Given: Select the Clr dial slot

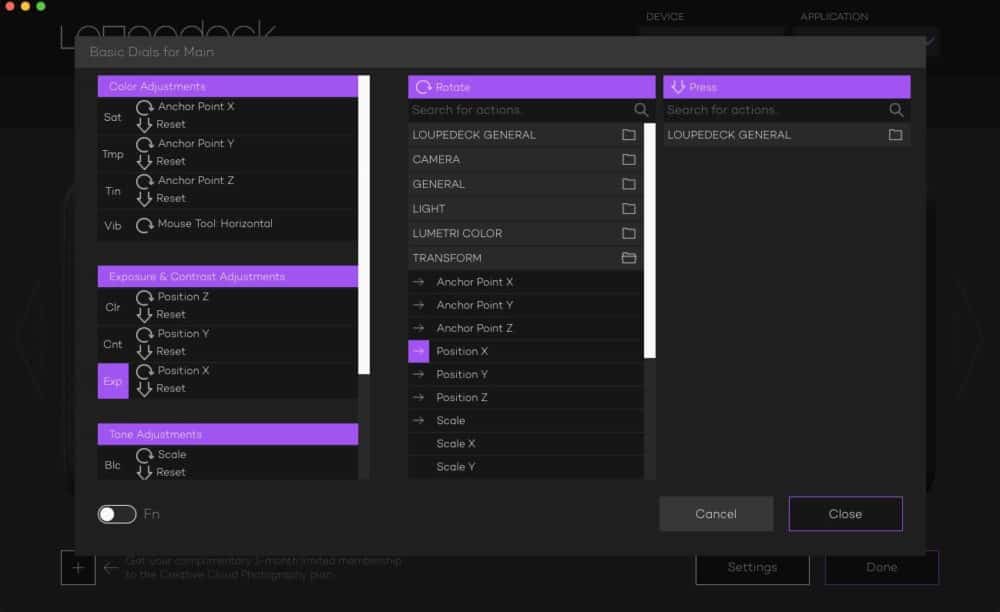Looking at the screenshot, I should pos(113,307).
